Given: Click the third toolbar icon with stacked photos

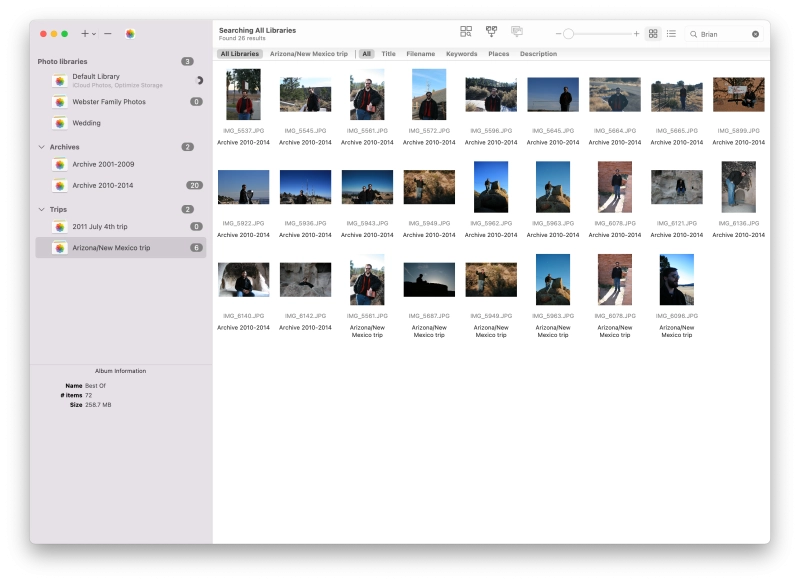Looking at the screenshot, I should [x=517, y=33].
